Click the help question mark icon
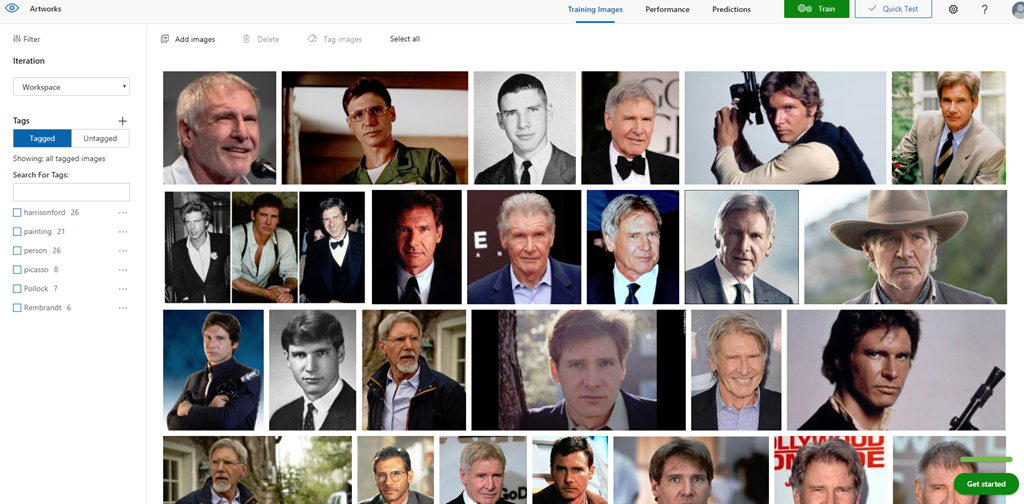The width and height of the screenshot is (1024, 504). [985, 9]
